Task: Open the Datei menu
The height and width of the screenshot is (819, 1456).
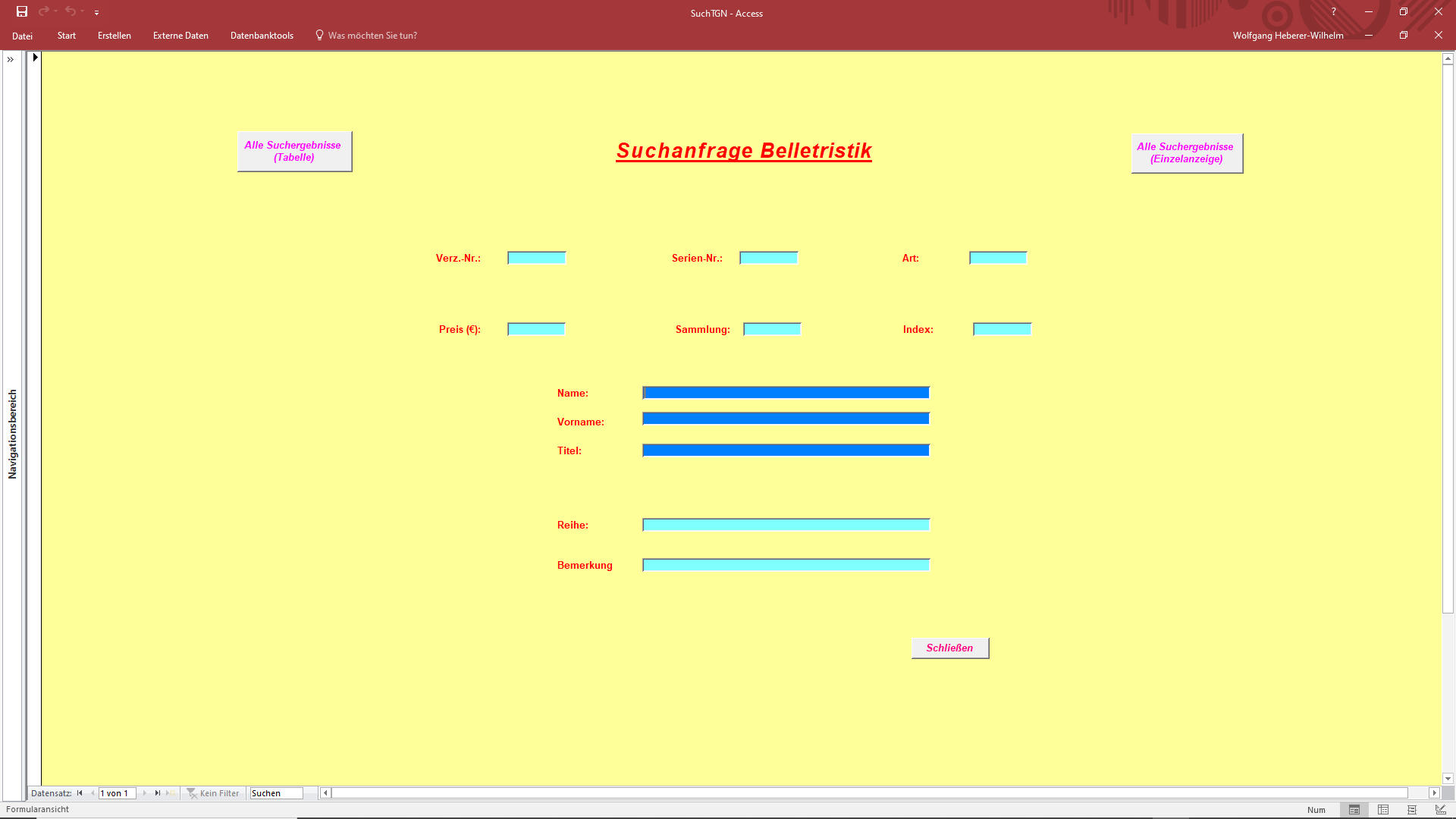Action: click(22, 36)
